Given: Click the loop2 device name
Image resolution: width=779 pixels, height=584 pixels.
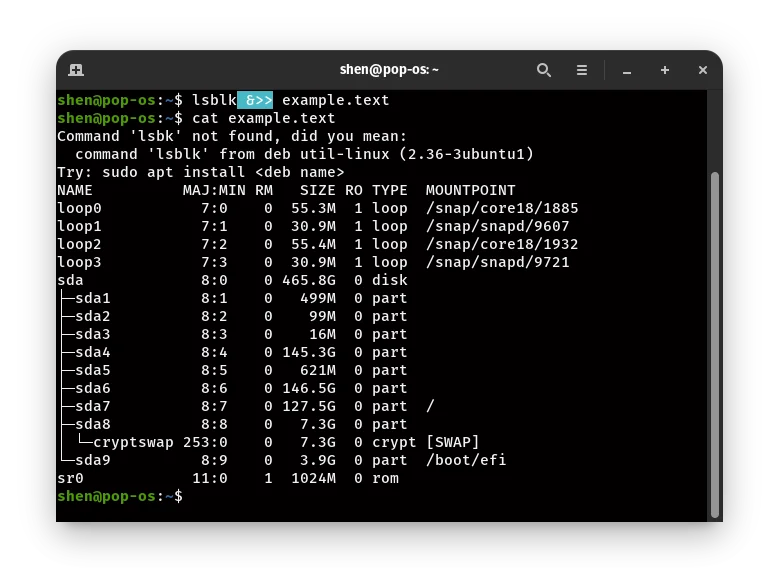Looking at the screenshot, I should point(79,244).
